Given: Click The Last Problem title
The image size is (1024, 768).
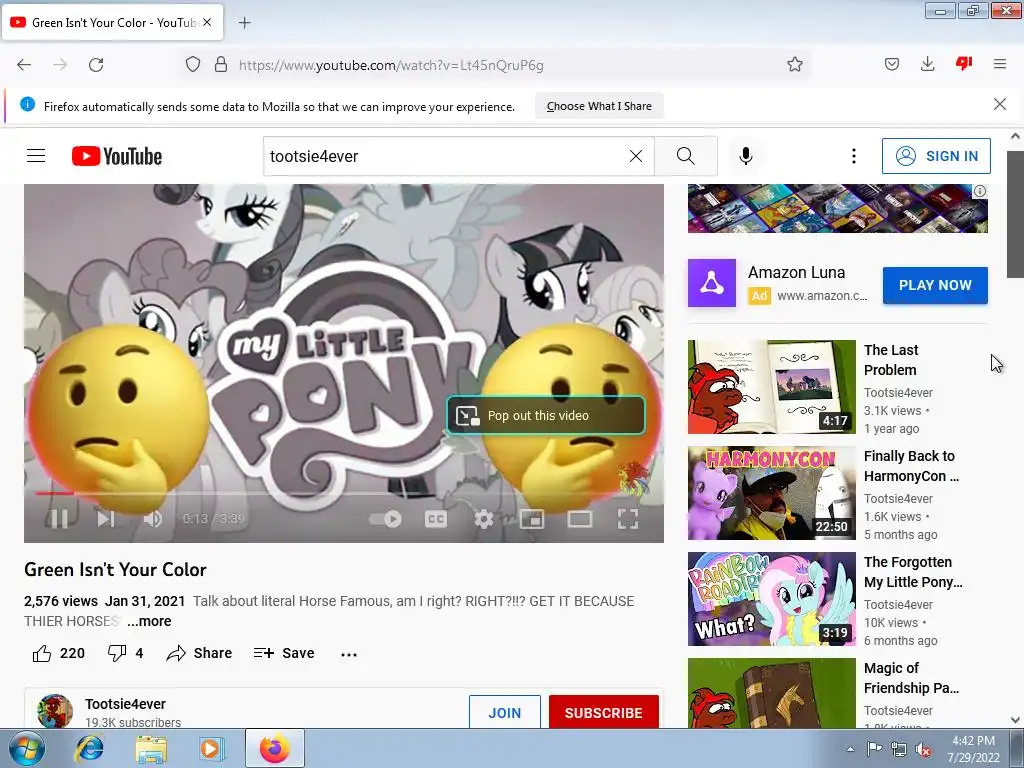Looking at the screenshot, I should tap(891, 360).
